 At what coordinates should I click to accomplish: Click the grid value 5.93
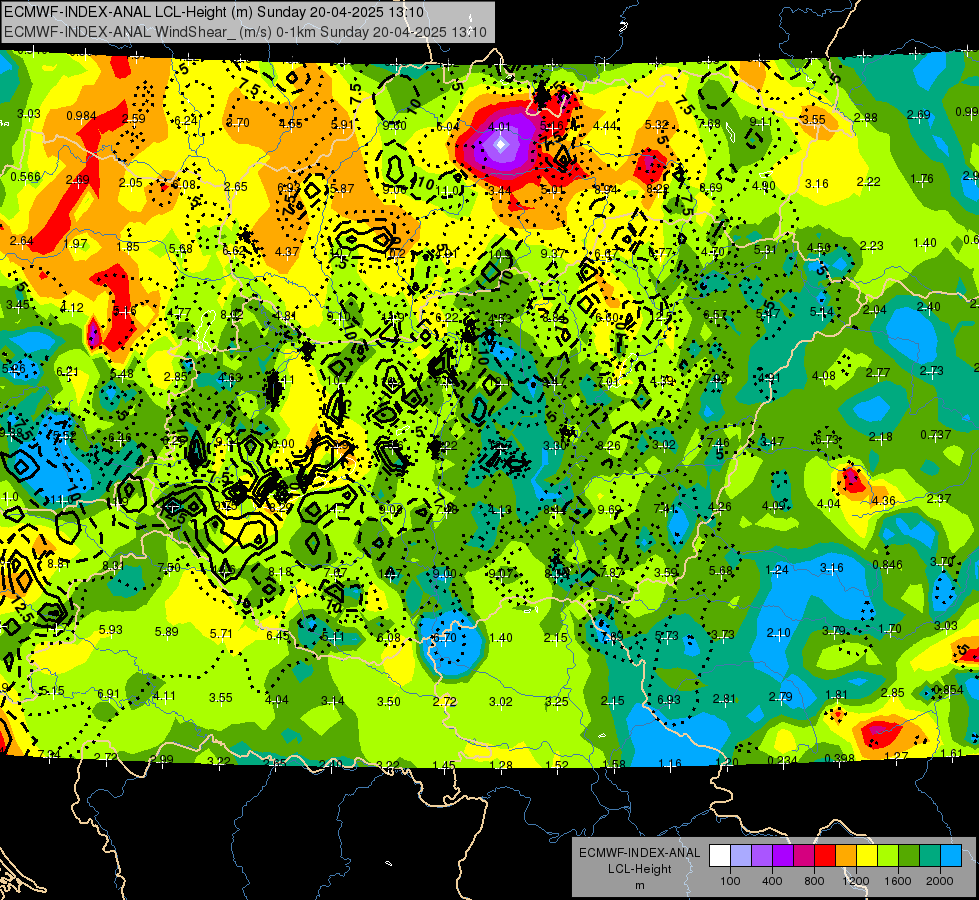111,630
